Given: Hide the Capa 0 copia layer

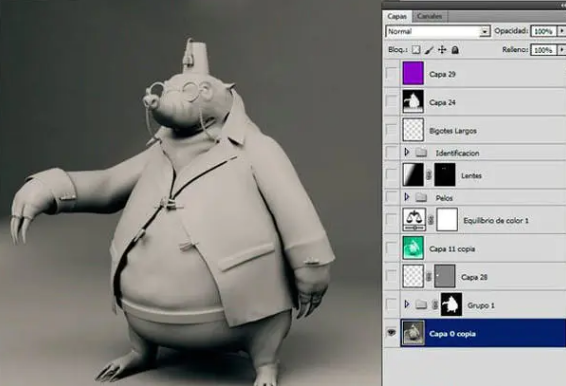Looking at the screenshot, I should [x=391, y=333].
